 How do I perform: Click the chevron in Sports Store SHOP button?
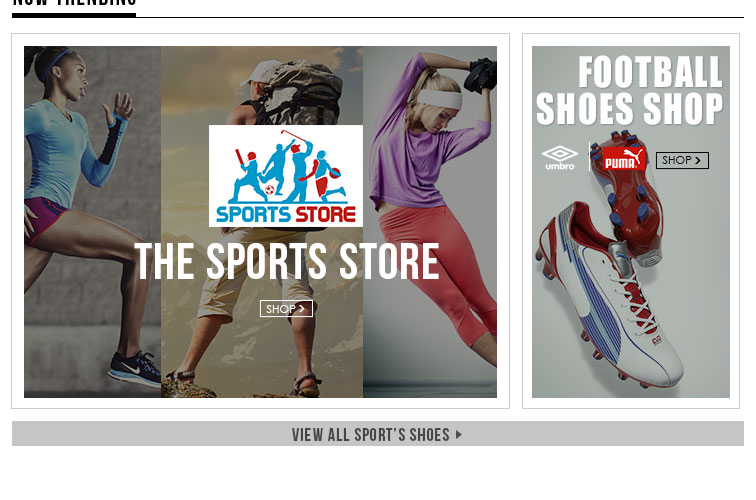point(302,309)
